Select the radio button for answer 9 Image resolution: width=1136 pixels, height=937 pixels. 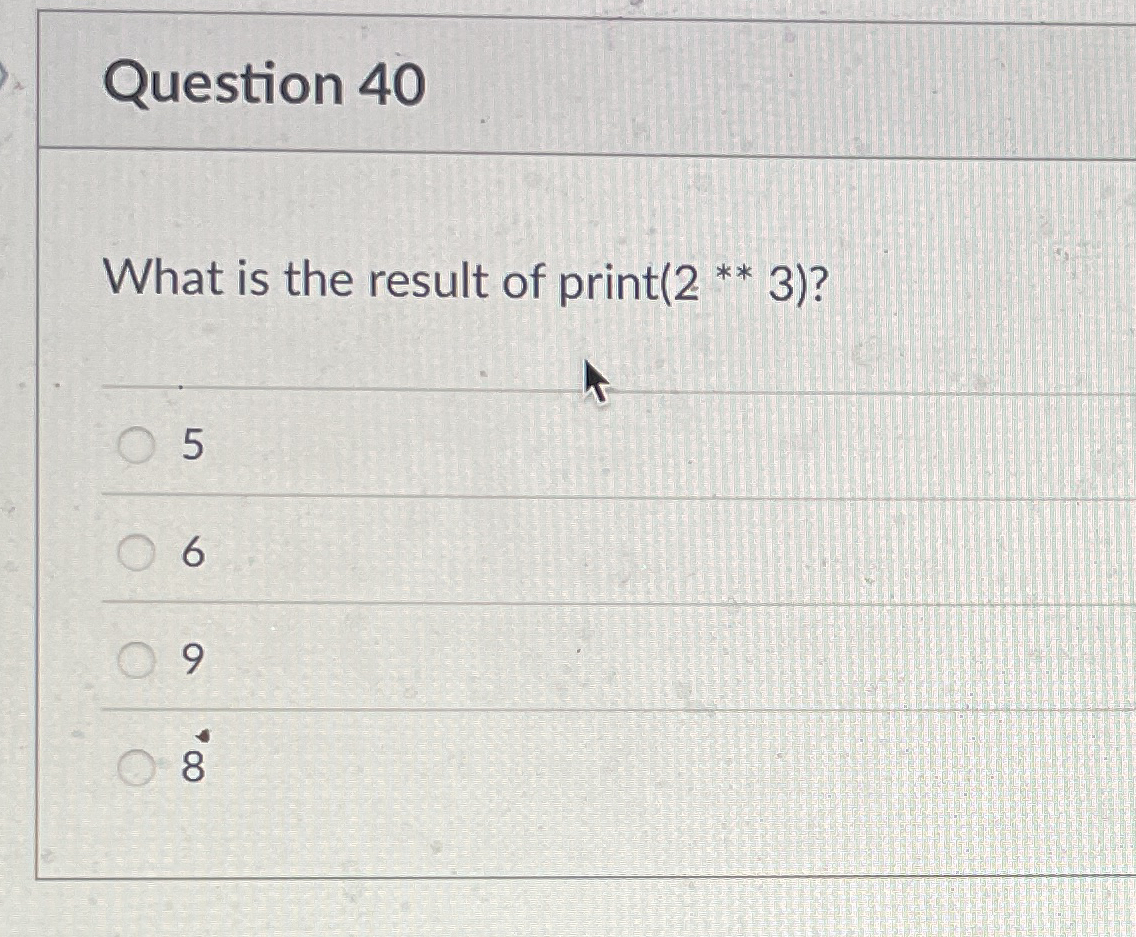pos(135,657)
